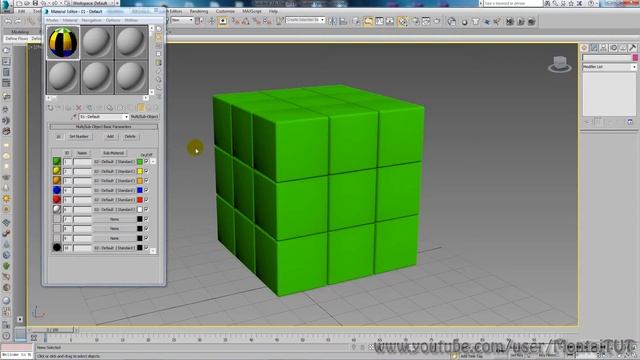Toggle On/Off checkbox for green sub-material row
The width and height of the screenshot is (640, 360).
[x=147, y=162]
